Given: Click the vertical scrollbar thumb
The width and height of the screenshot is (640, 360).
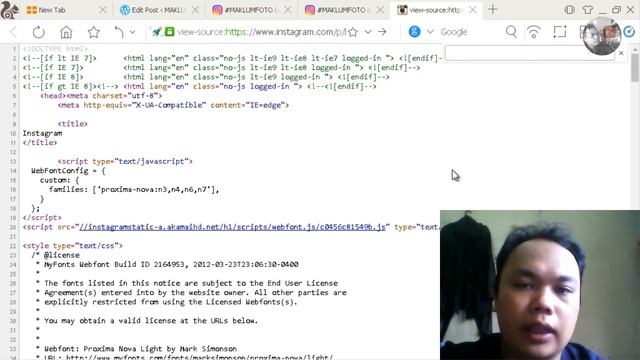Looking at the screenshot, I should 635,67.
